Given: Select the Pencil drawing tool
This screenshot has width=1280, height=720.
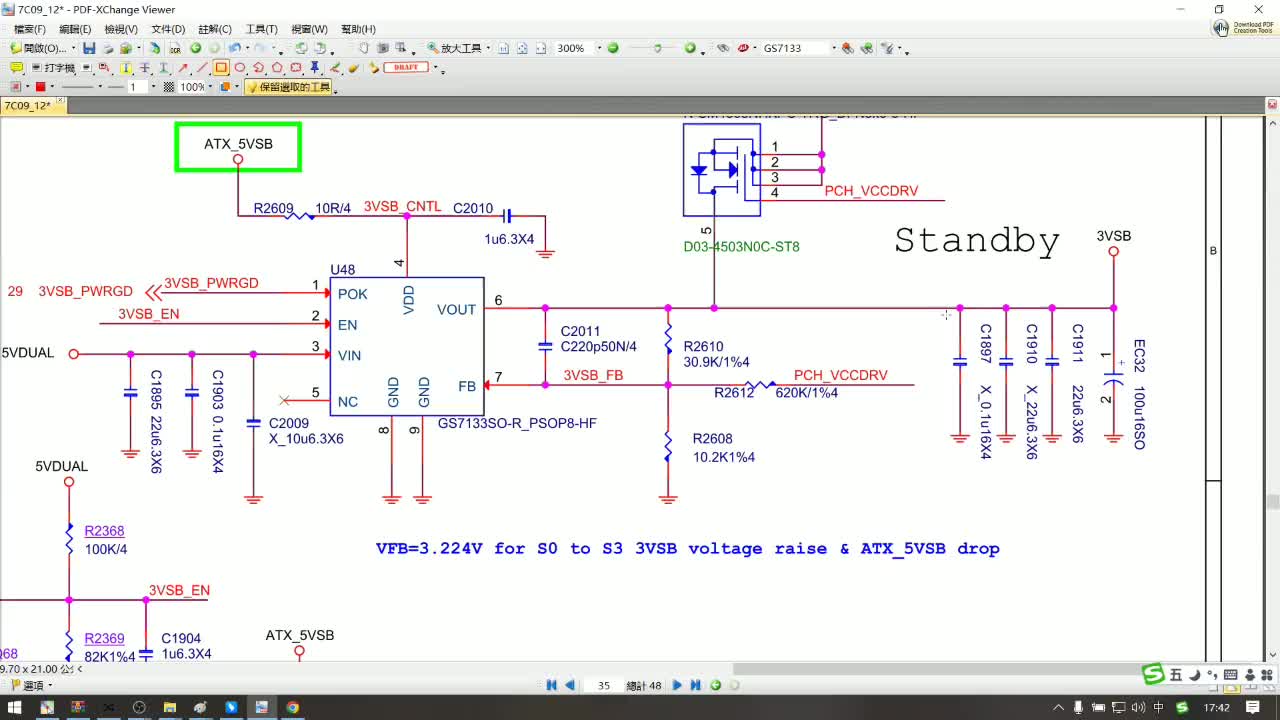Looking at the screenshot, I should click(335, 68).
